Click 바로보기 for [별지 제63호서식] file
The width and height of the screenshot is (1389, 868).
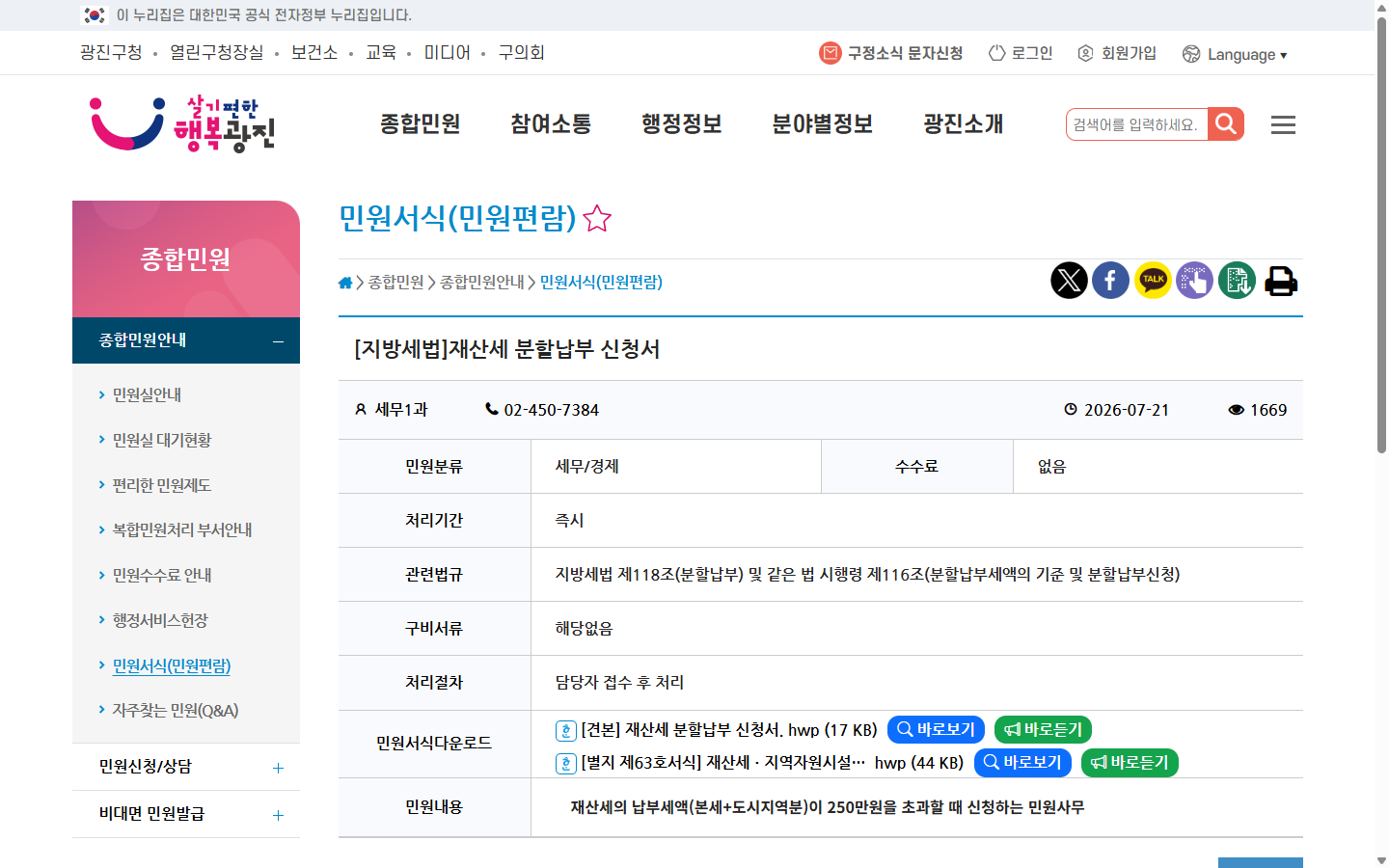tap(1022, 763)
